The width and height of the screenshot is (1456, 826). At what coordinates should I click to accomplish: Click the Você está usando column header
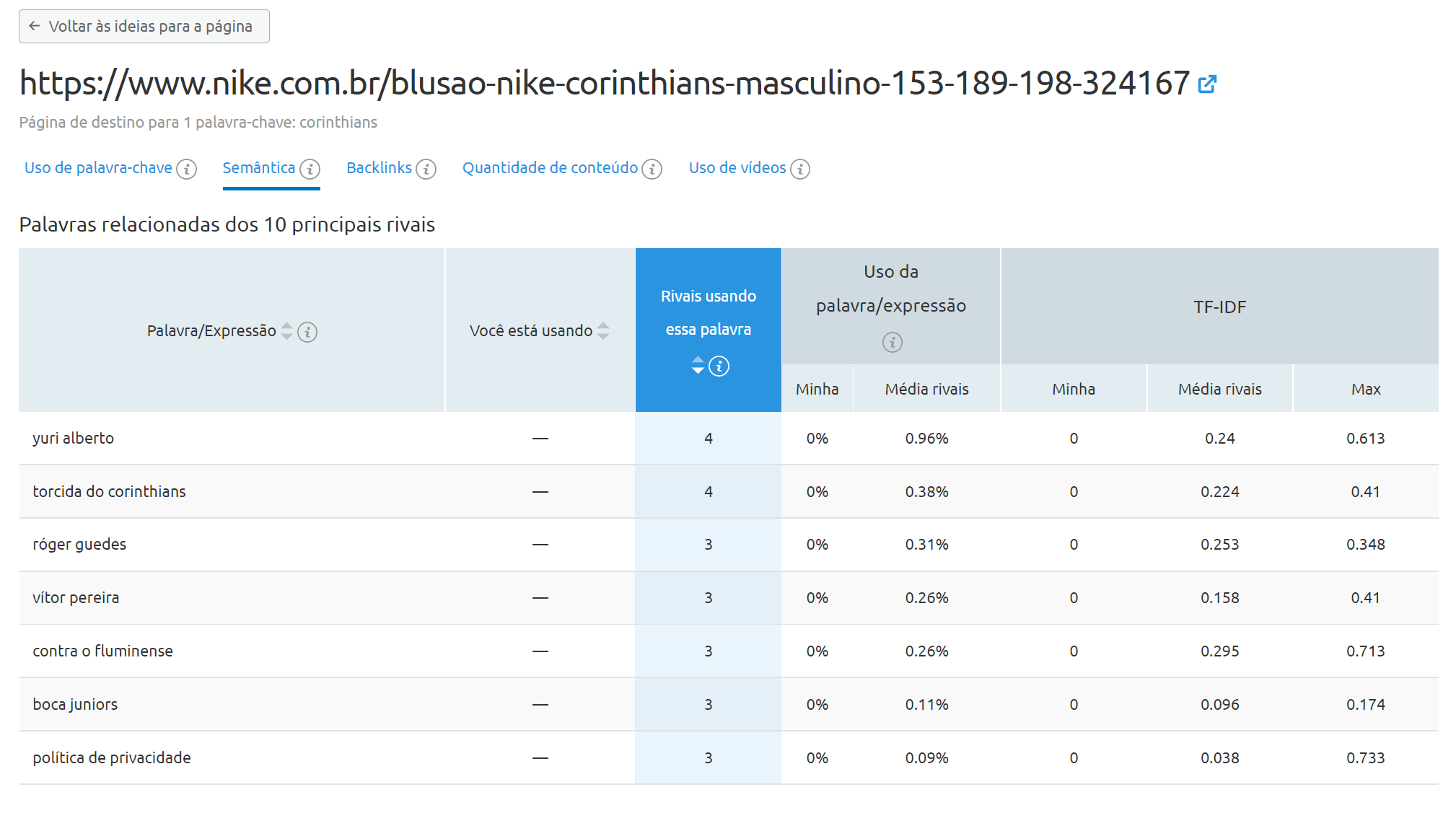click(540, 330)
